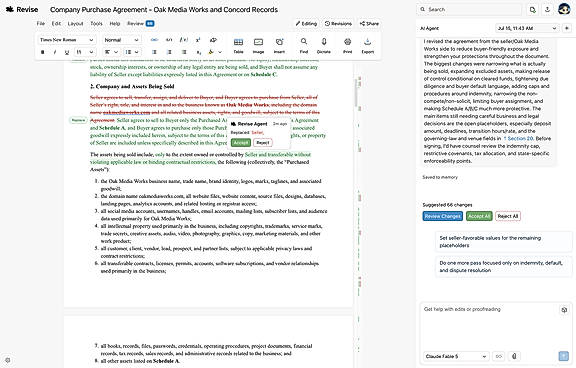The image size is (576, 368).
Task: Apply superscript formatting
Action: click(198, 40)
